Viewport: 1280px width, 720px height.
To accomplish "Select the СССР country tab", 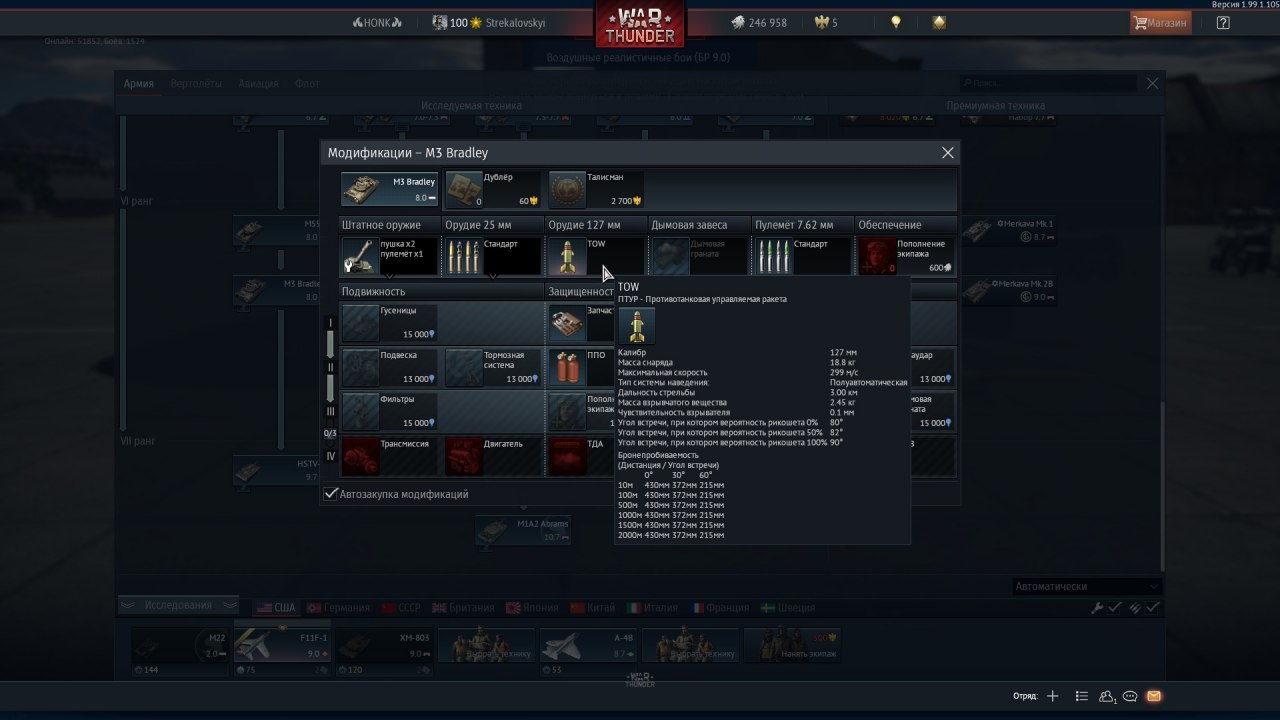I will click(401, 607).
